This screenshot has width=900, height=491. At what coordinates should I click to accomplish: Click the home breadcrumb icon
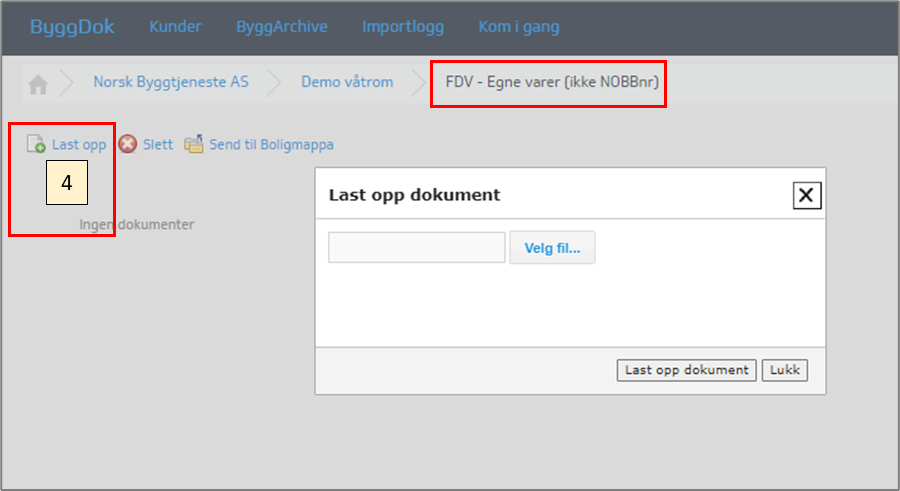click(x=38, y=84)
